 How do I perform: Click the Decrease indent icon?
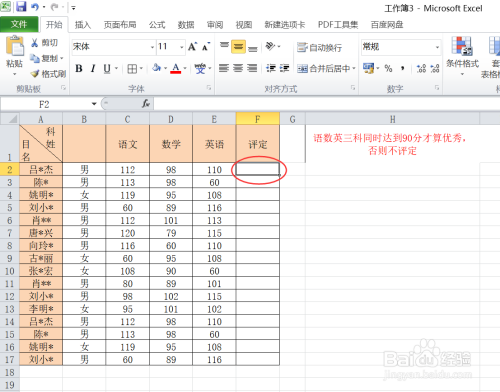click(x=271, y=68)
